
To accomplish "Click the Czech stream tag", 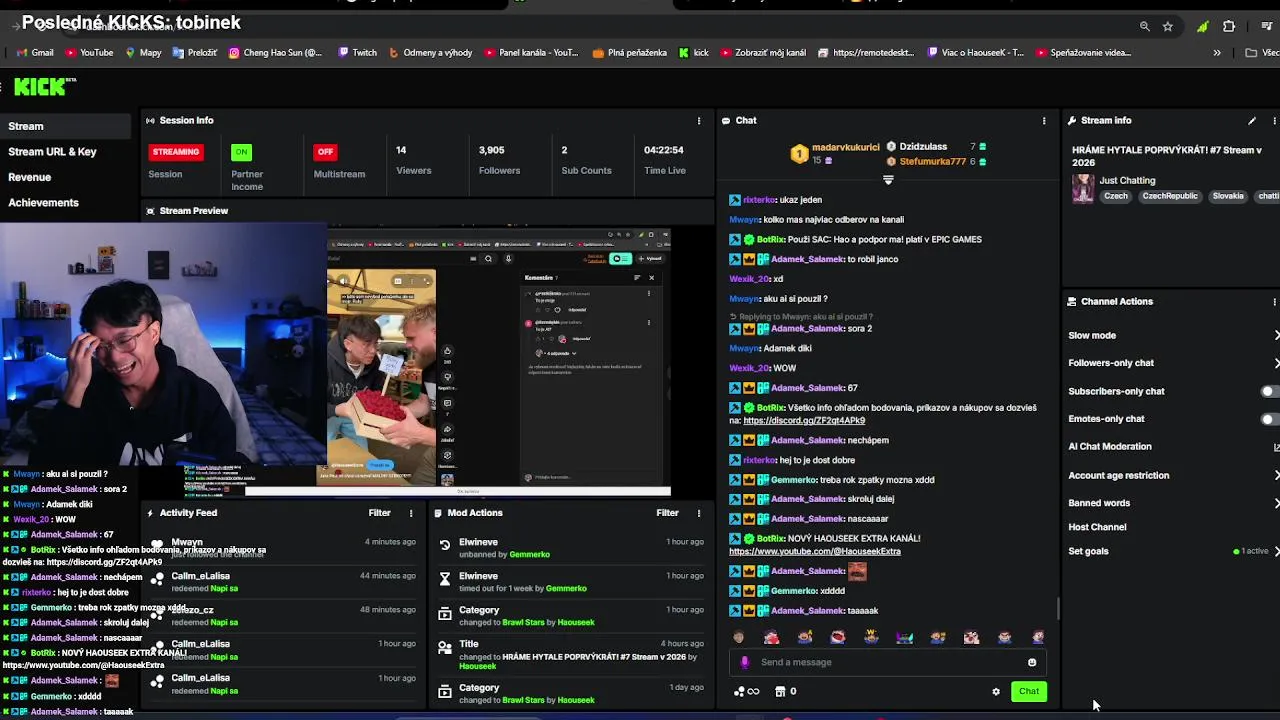I will point(1116,196).
